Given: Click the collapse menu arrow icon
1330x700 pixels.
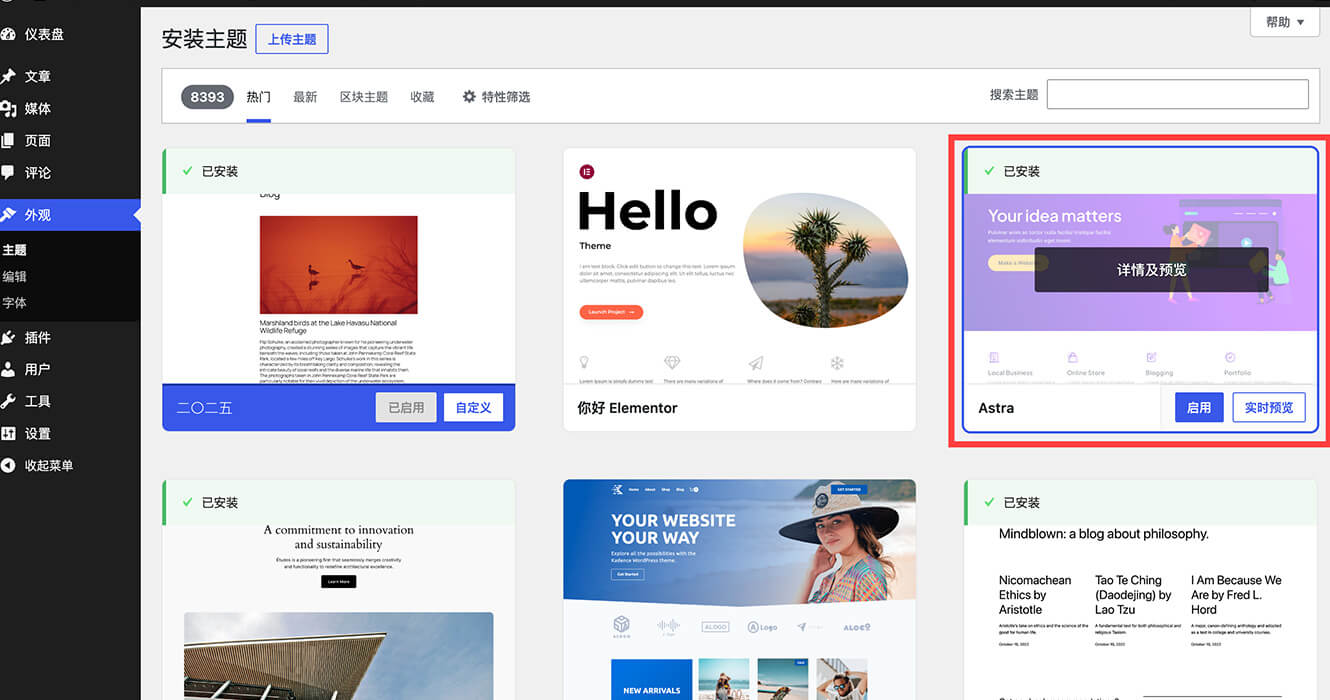Looking at the screenshot, I should pyautogui.click(x=8, y=465).
